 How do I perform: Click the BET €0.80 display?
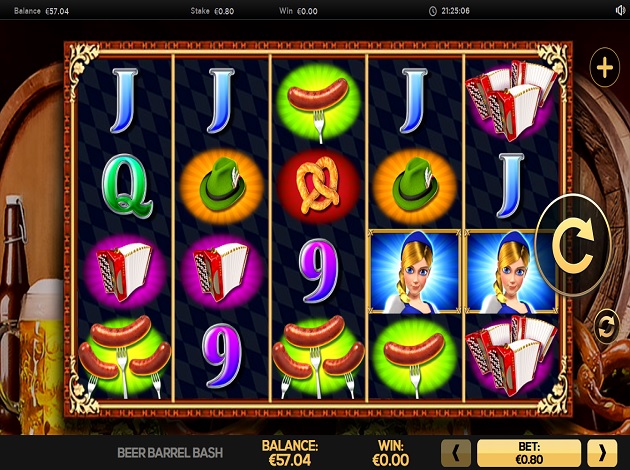529,453
